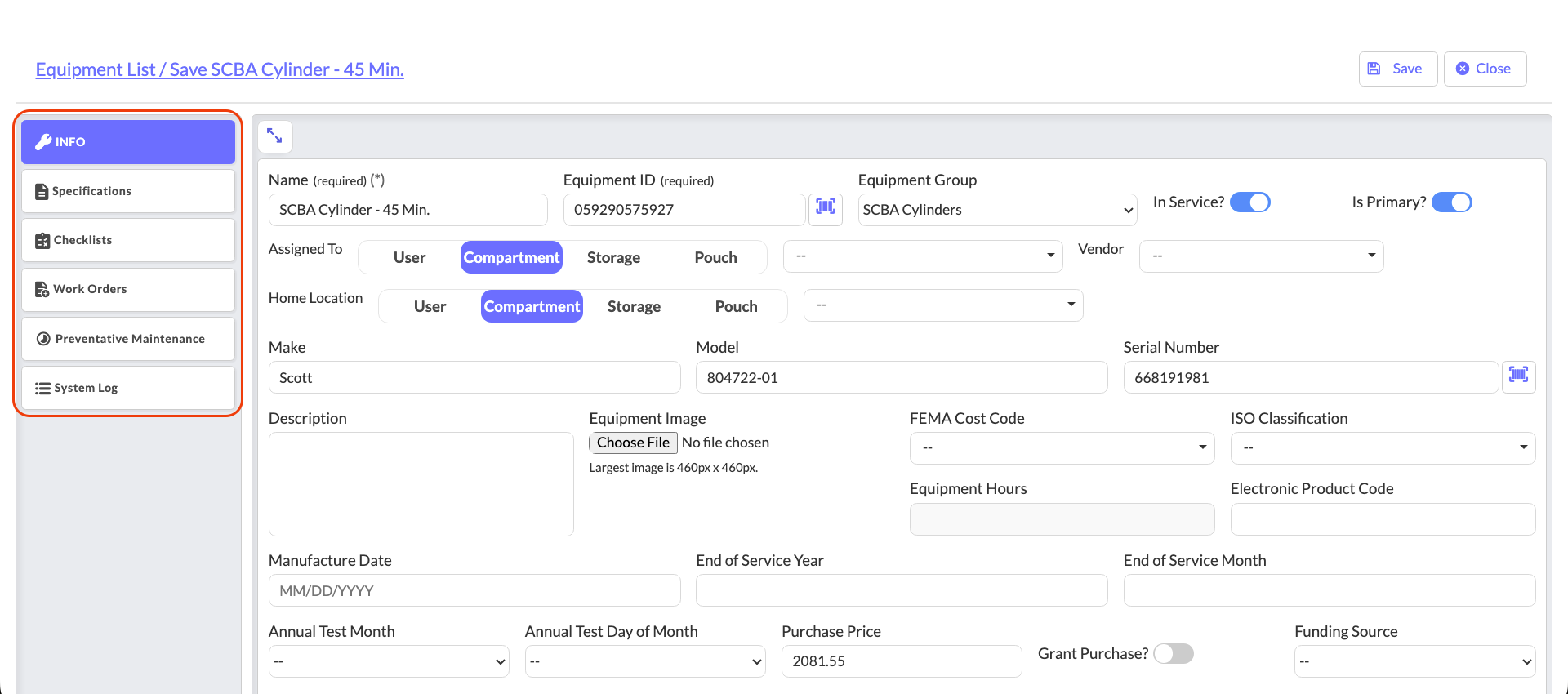This screenshot has height=694, width=1568.
Task: Open the Home Location compartment dropdown
Action: pyautogui.click(x=943, y=305)
